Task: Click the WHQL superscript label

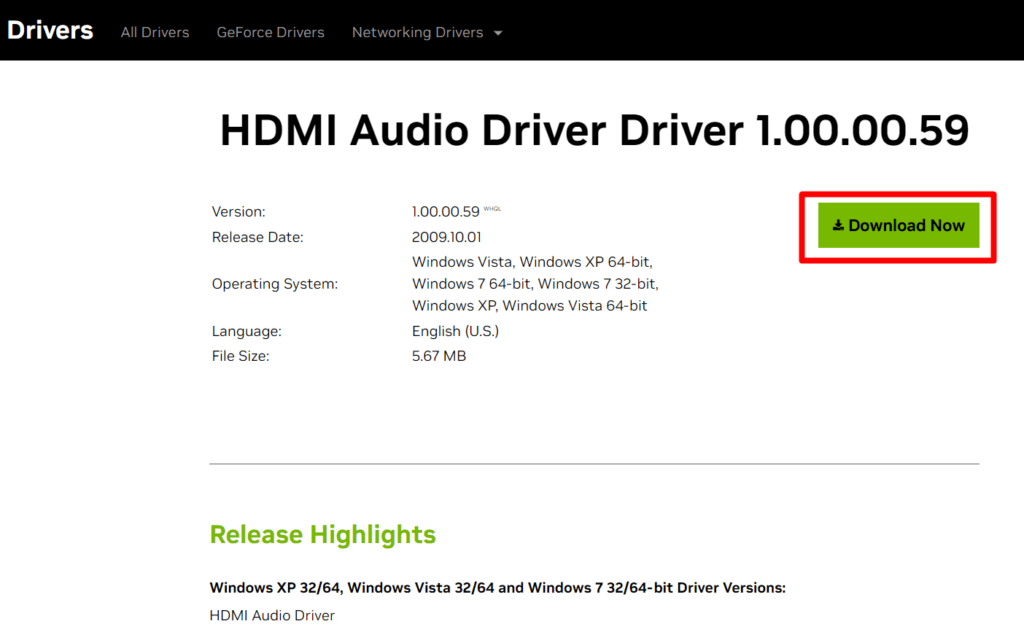Action: click(x=492, y=209)
